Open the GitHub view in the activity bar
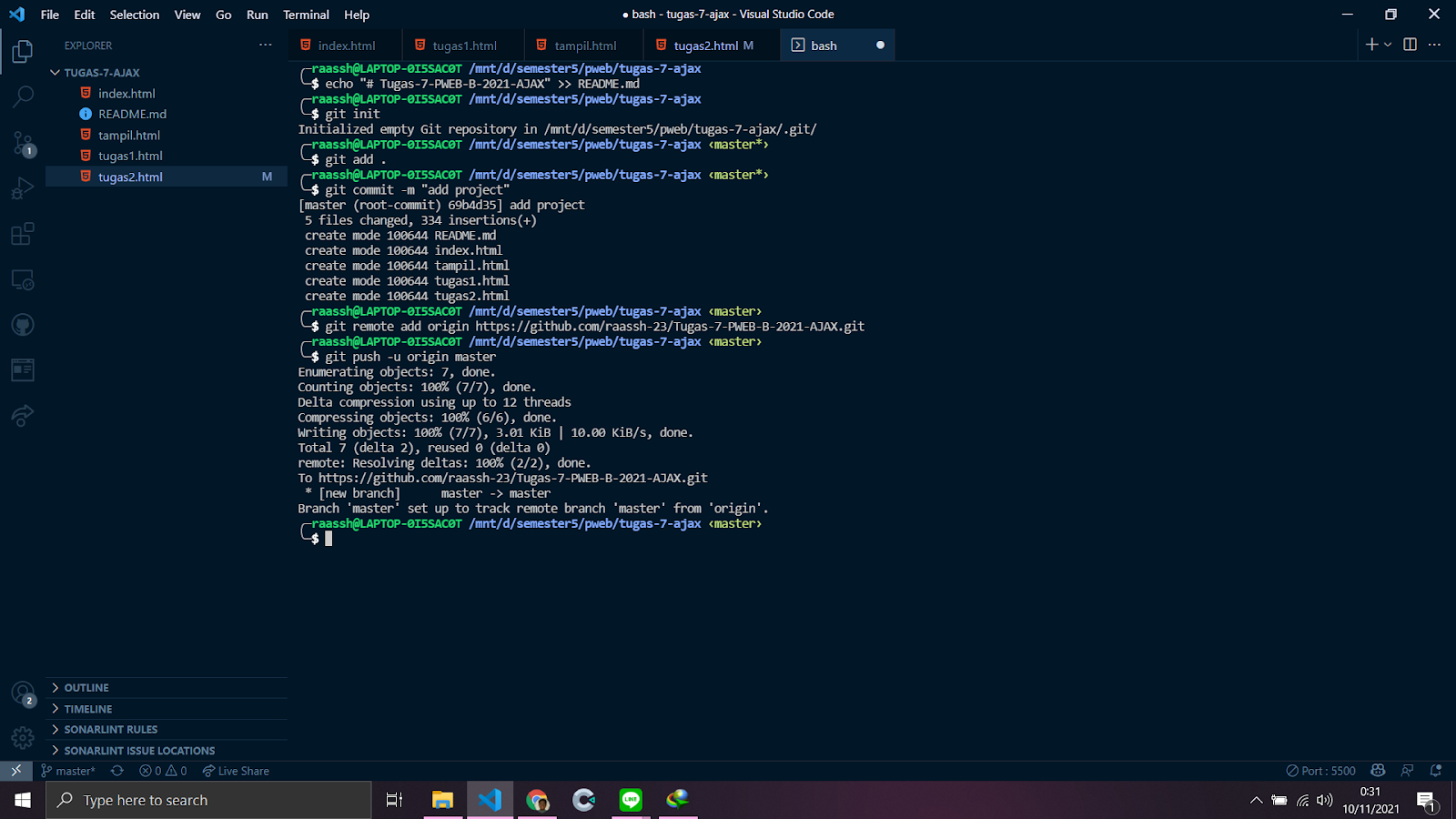Screen dimensions: 1456x819 pos(23,325)
